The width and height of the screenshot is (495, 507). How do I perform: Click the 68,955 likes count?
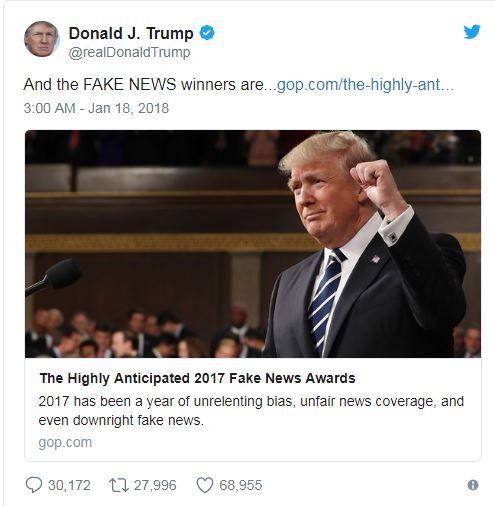[x=241, y=485]
